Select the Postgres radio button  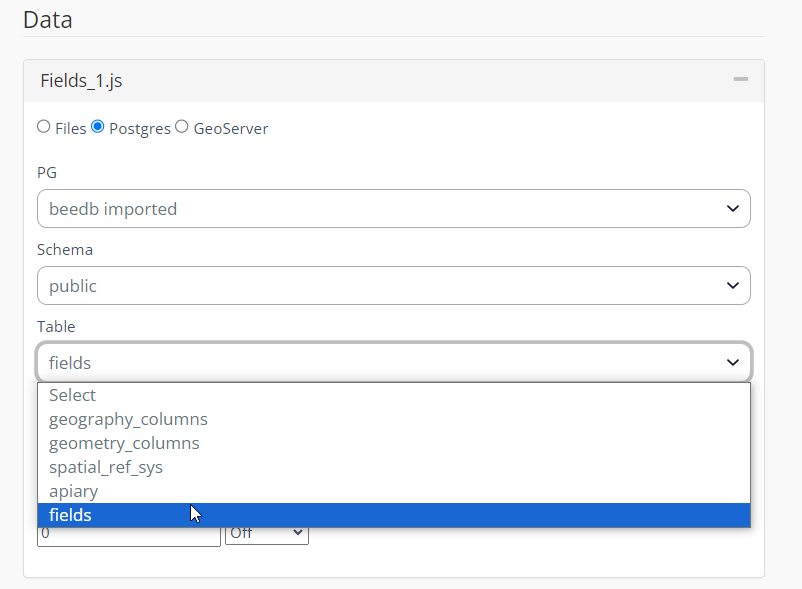click(98, 127)
